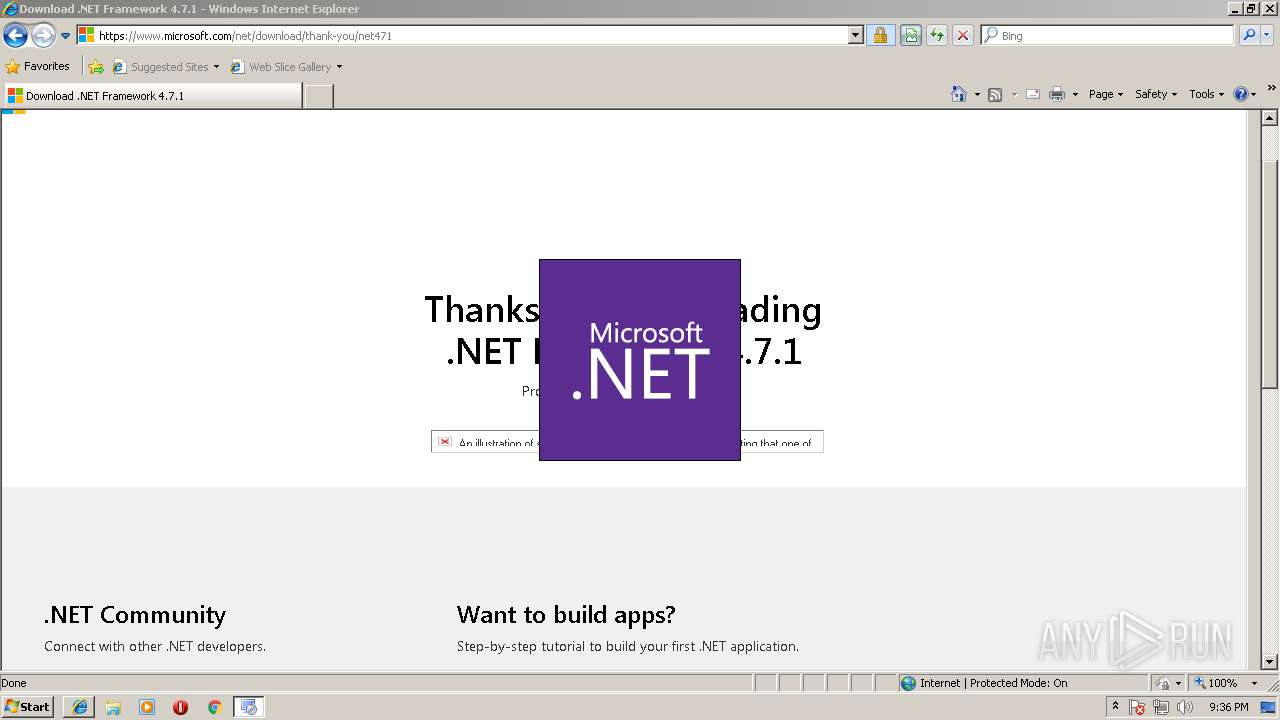1280x720 pixels.
Task: Click the .NET Community heading
Action: pyautogui.click(x=135, y=614)
